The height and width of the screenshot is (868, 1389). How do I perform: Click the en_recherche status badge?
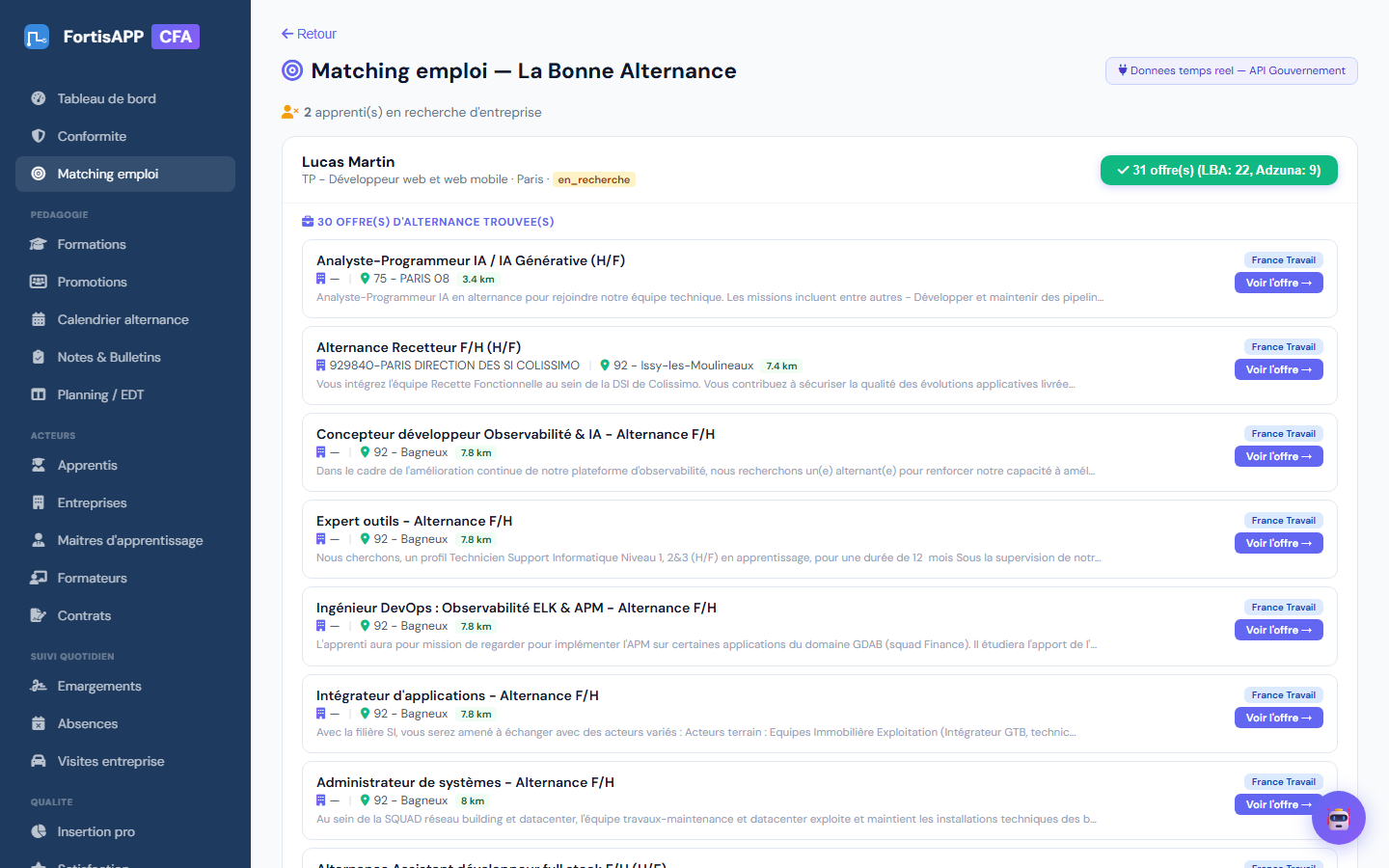point(594,179)
